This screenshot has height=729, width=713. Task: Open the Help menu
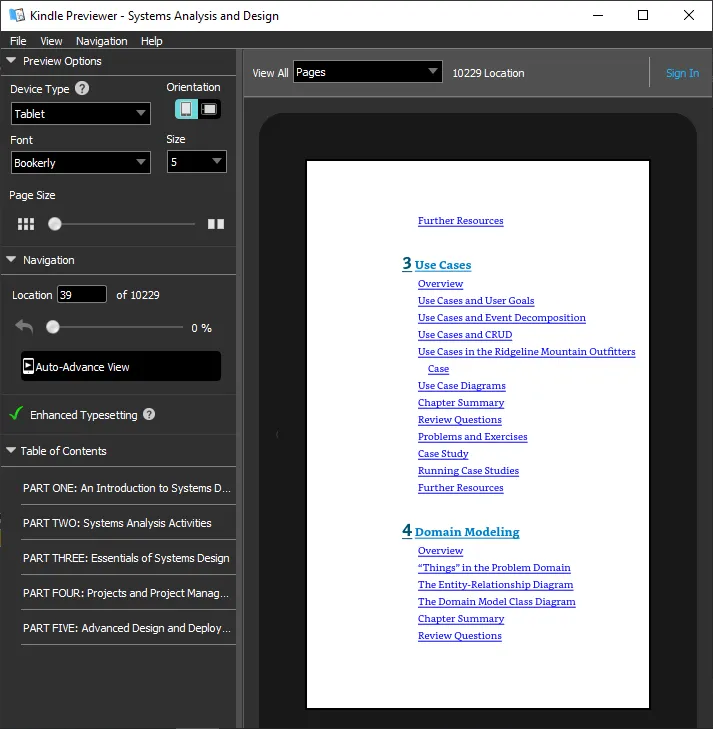[x=152, y=41]
